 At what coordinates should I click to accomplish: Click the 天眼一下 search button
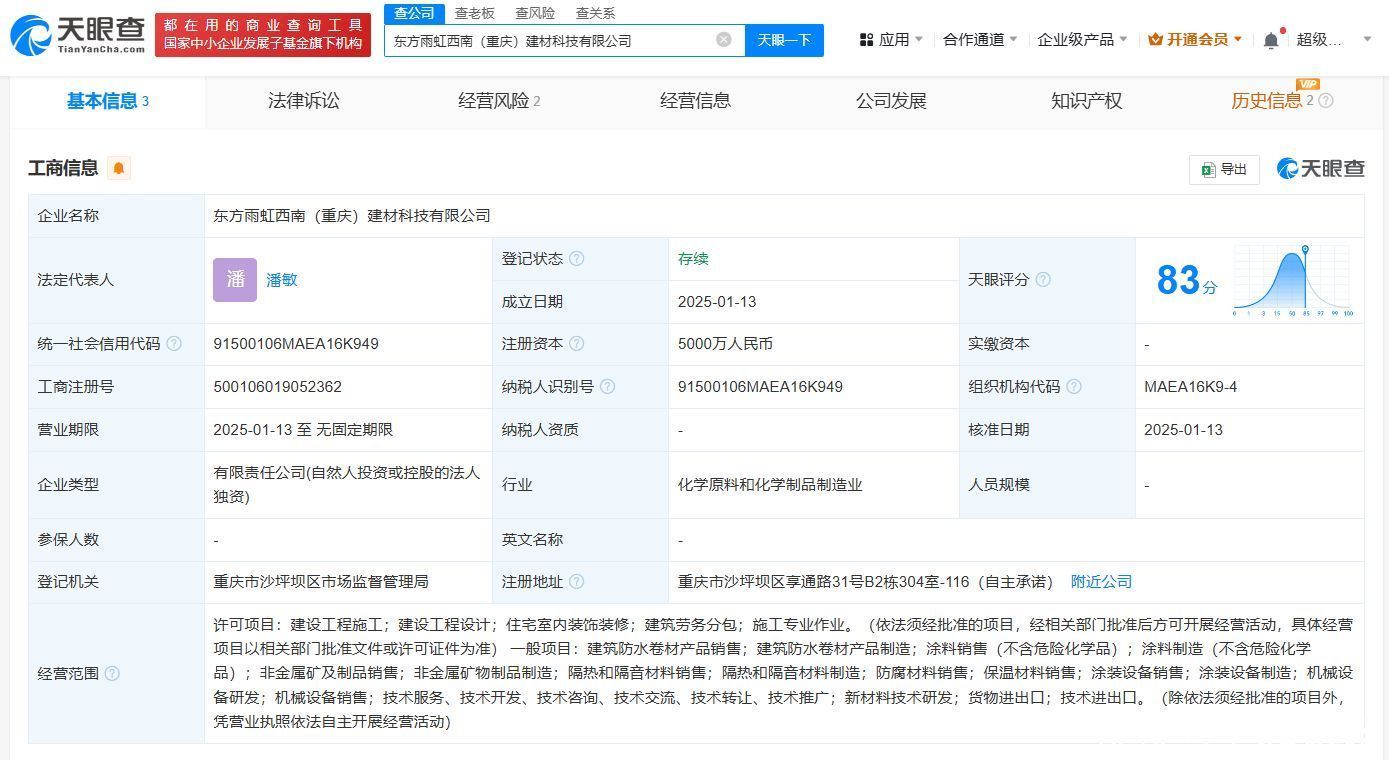pyautogui.click(x=784, y=40)
